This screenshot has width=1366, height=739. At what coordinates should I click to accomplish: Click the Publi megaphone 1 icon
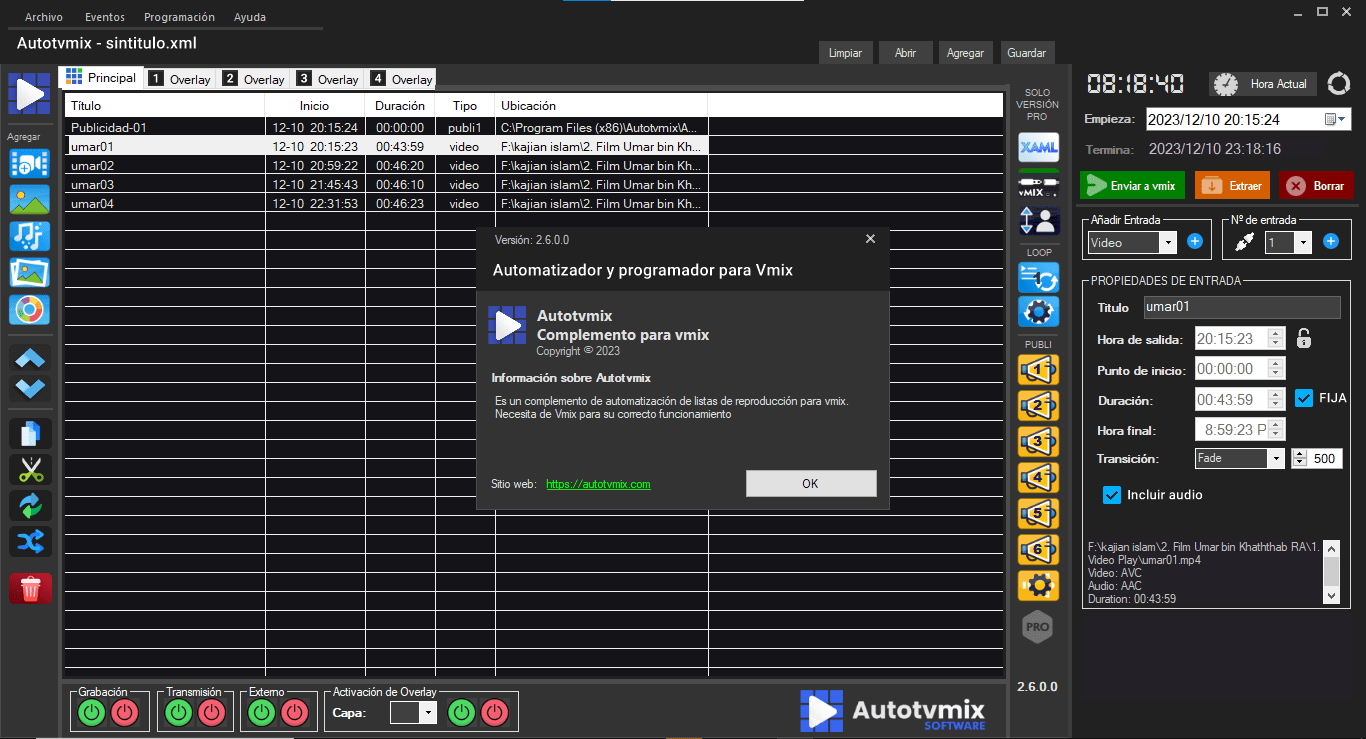tap(1038, 371)
